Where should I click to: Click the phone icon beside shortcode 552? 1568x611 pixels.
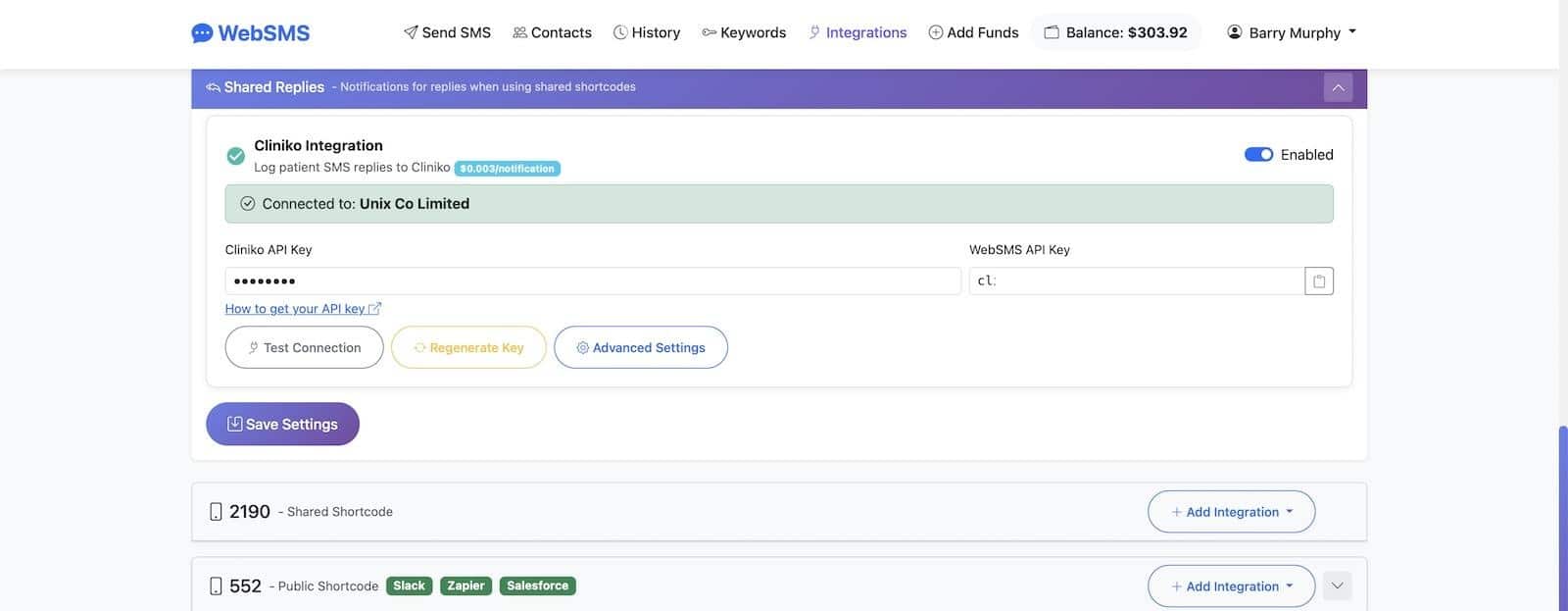(216, 586)
